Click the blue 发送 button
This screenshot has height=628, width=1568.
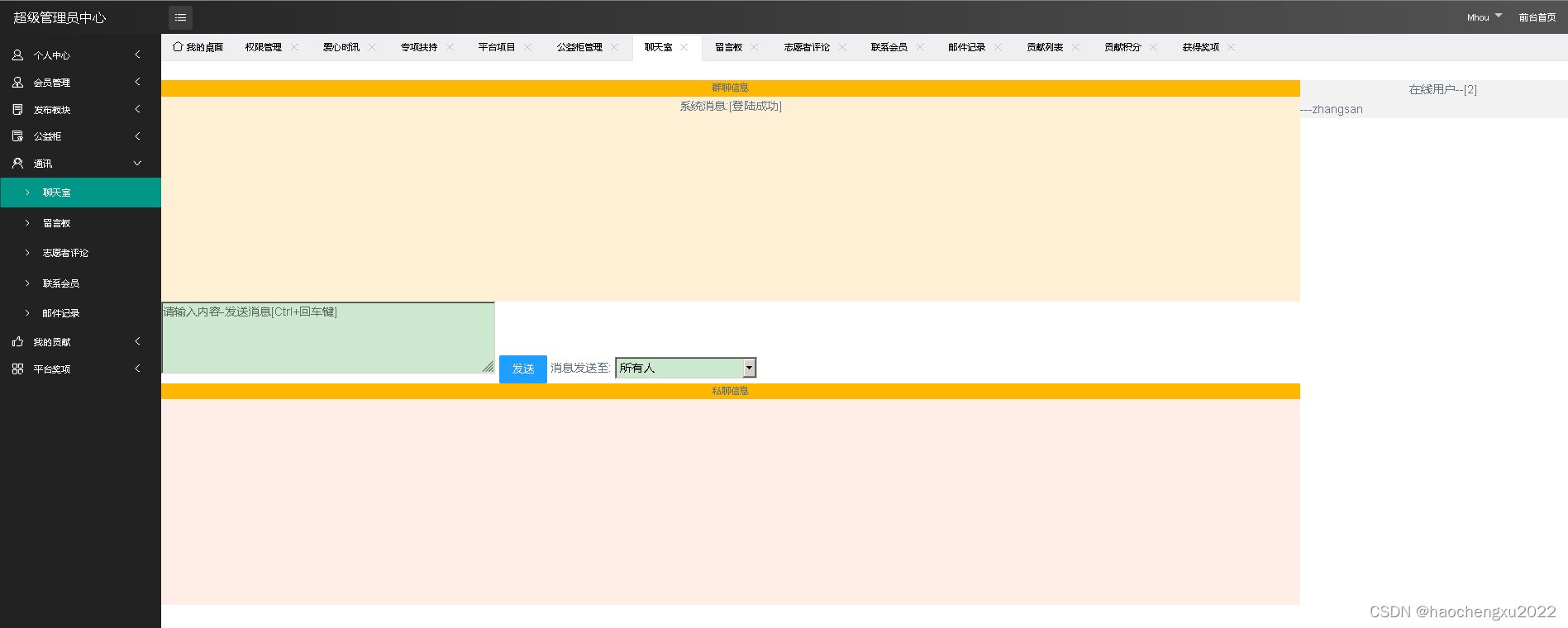pyautogui.click(x=523, y=369)
